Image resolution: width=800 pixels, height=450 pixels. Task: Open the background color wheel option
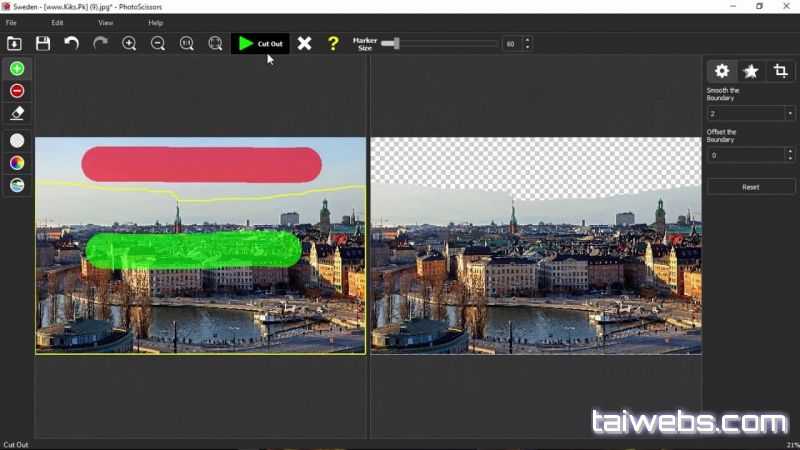17,163
